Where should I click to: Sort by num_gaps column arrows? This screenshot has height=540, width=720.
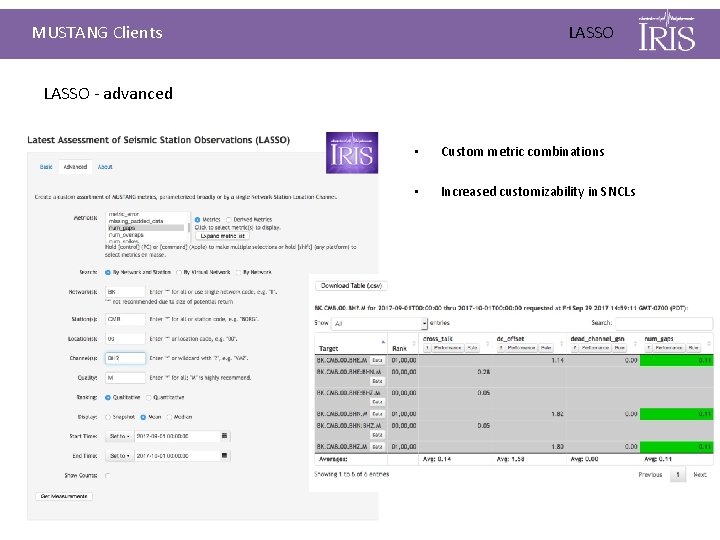[x=709, y=343]
